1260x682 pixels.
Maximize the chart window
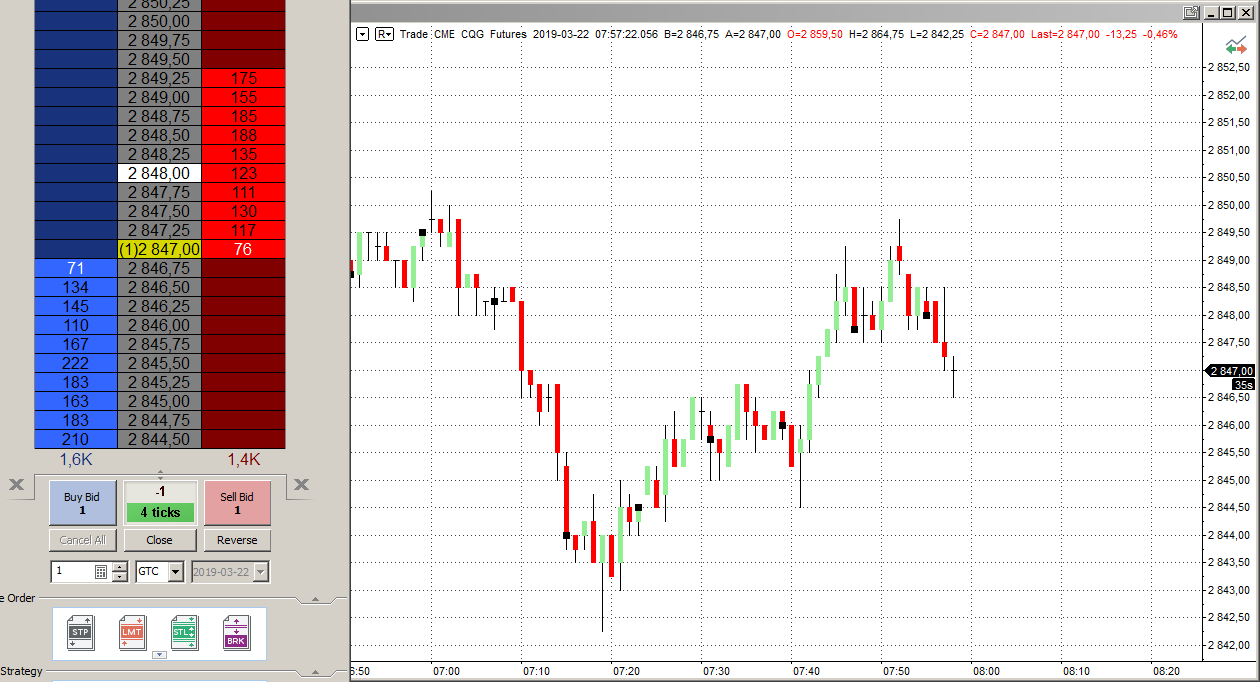click(1228, 12)
